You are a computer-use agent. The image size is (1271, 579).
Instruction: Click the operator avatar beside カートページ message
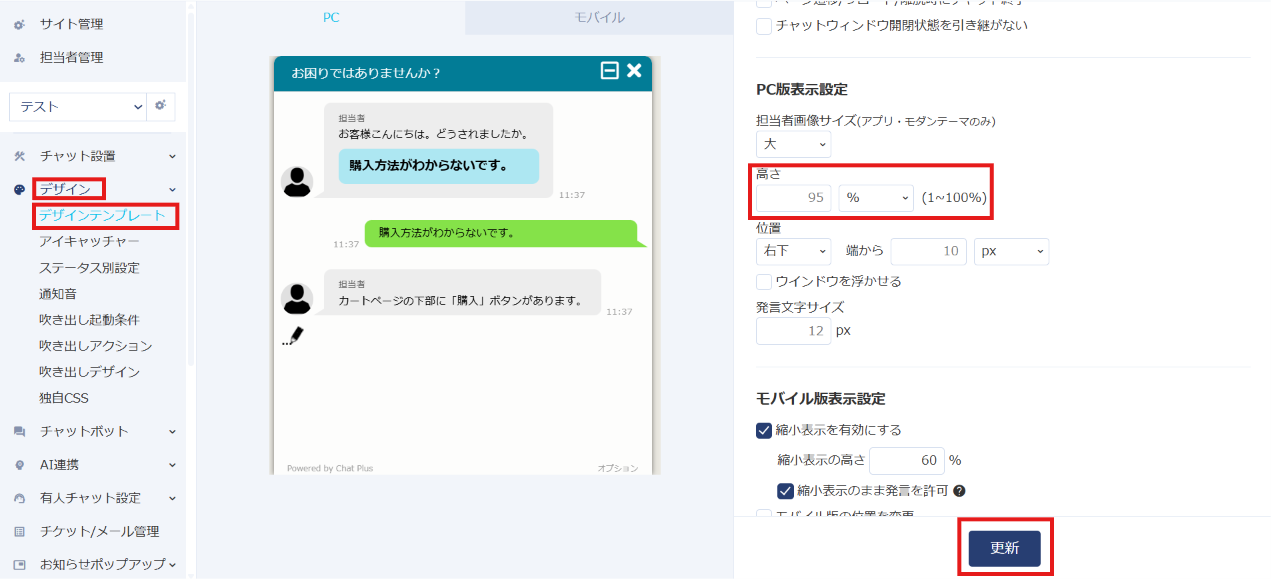[297, 298]
